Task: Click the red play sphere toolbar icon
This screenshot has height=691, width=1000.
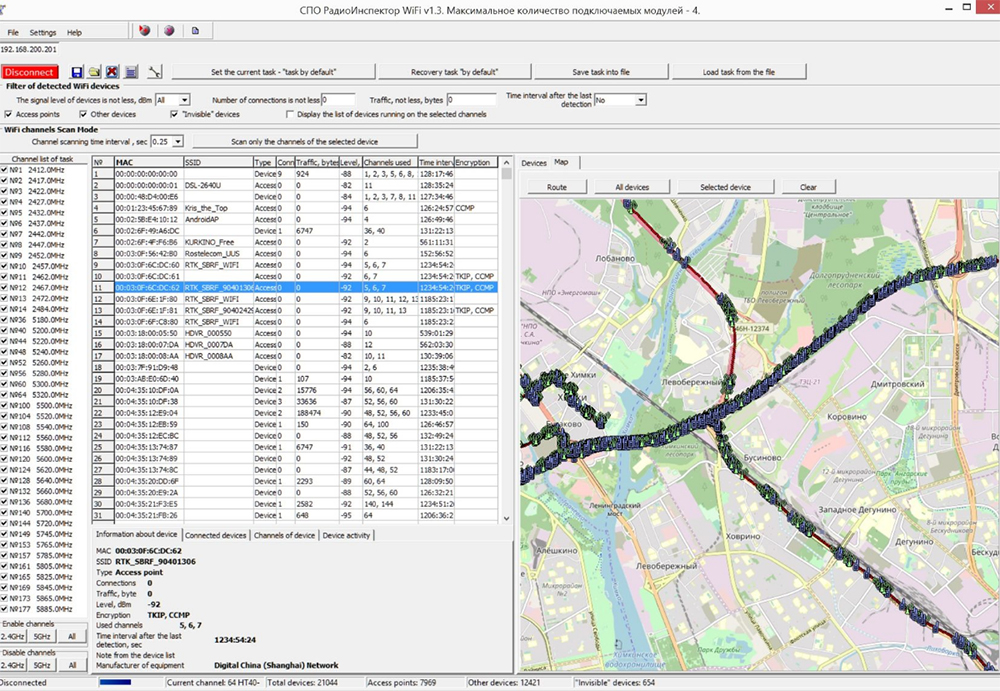Action: (144, 31)
